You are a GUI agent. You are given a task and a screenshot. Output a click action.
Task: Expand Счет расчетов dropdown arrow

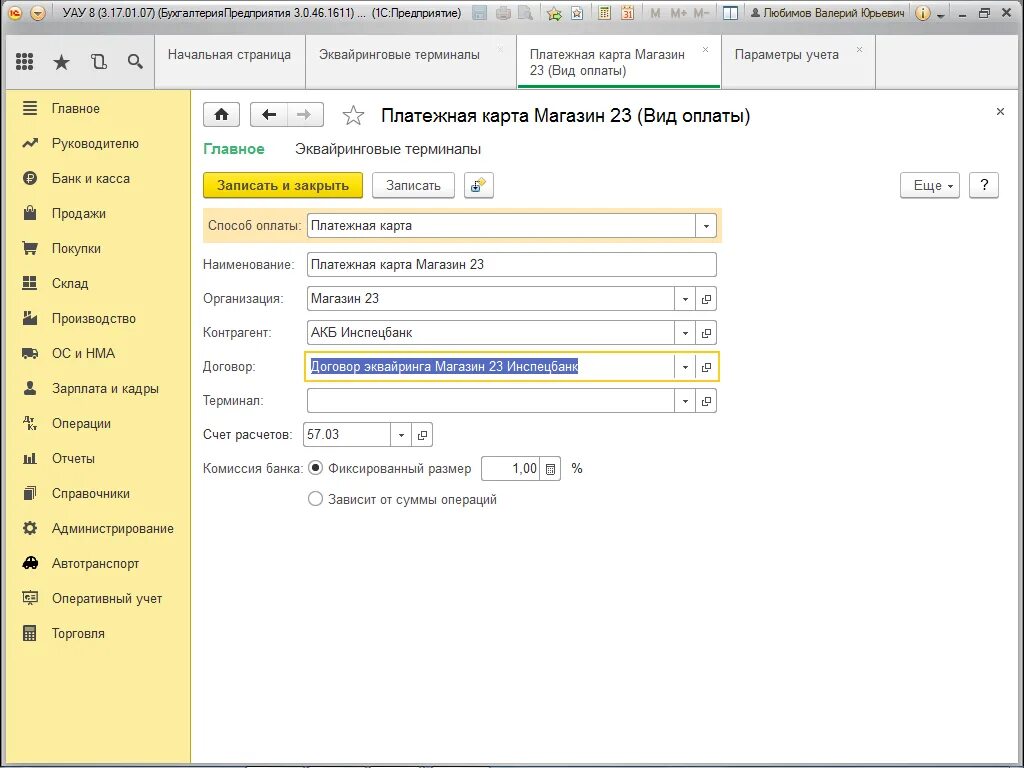(401, 435)
